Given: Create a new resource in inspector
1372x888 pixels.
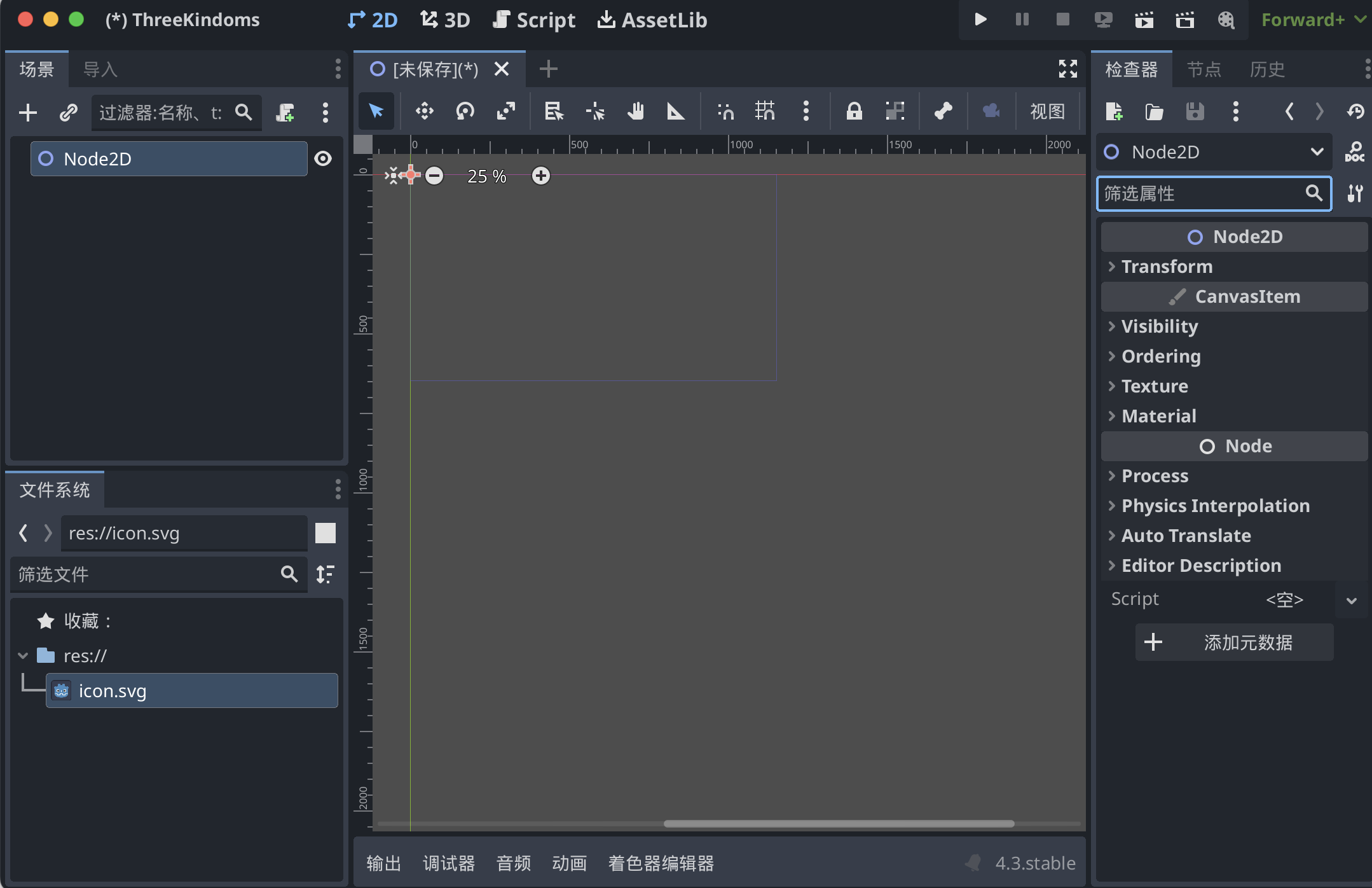Looking at the screenshot, I should 1114,112.
